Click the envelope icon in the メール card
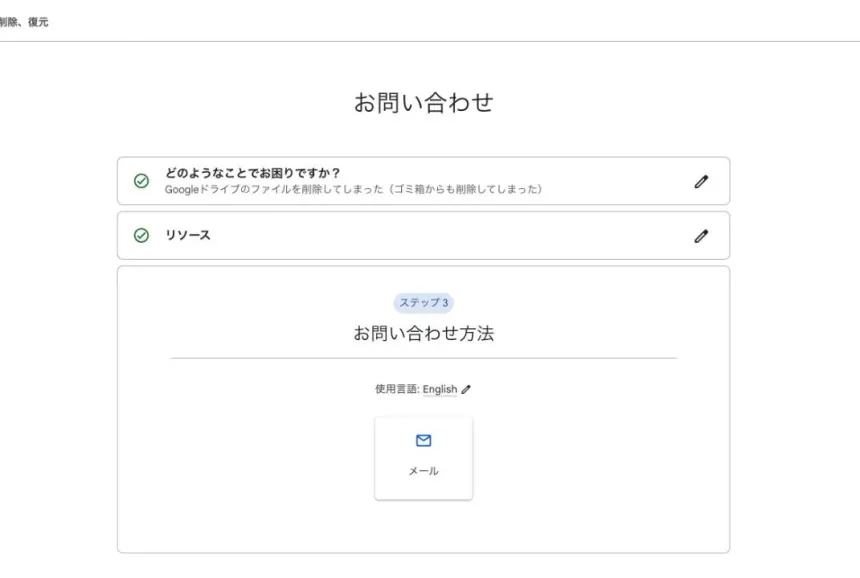 click(423, 440)
